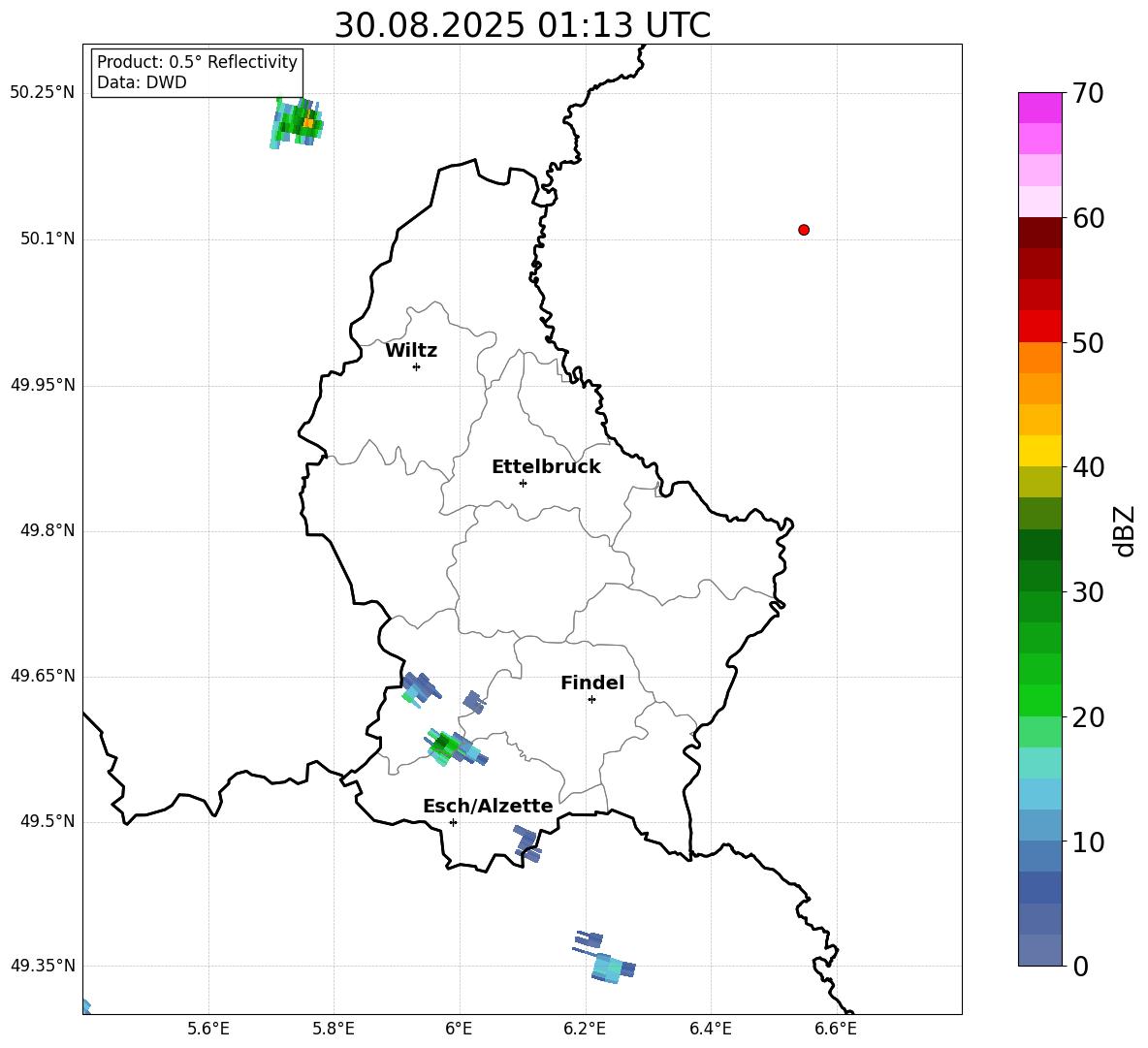This screenshot has width=1148, height=1048.
Task: Click the 49.35°N latitude label
Action: point(43,966)
